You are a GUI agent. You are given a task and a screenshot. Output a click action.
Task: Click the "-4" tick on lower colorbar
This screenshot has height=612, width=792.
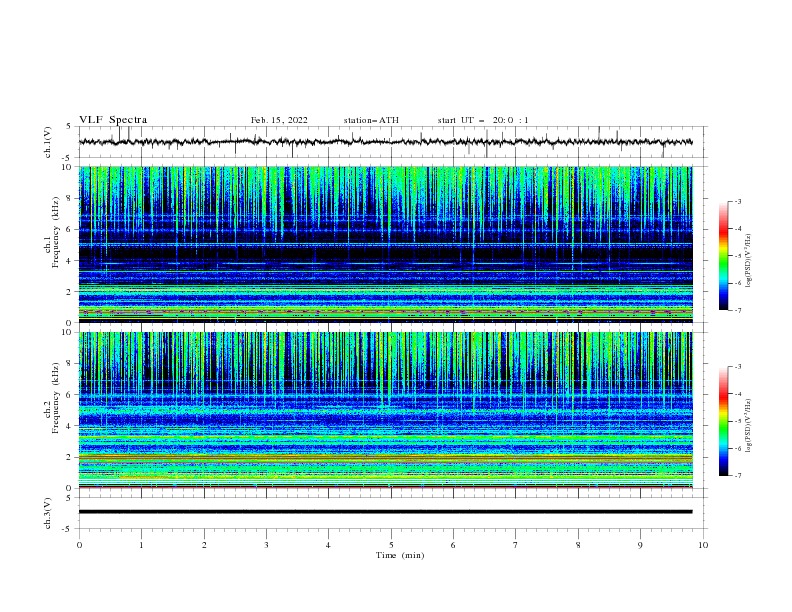tap(738, 394)
